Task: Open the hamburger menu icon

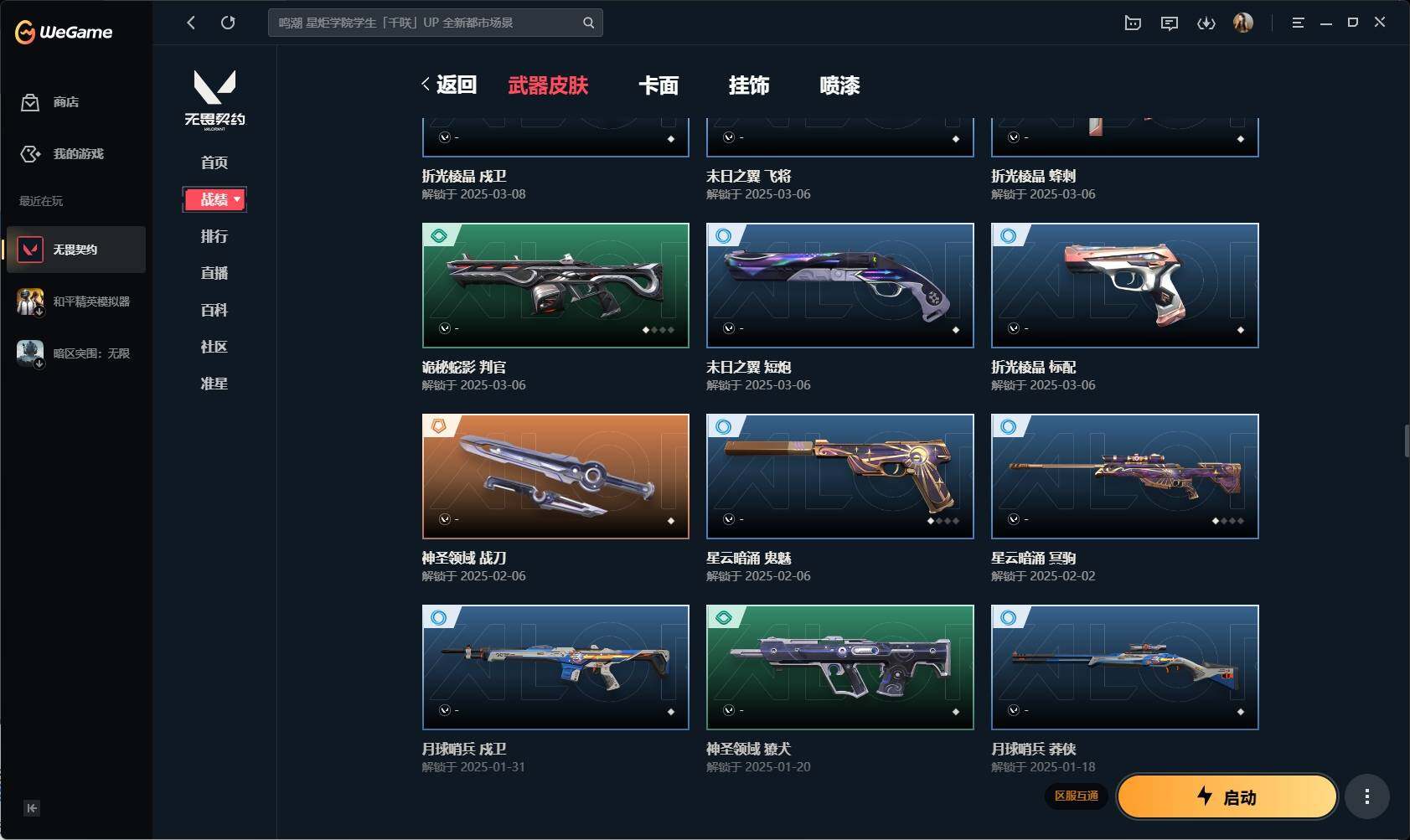Action: tap(1298, 23)
